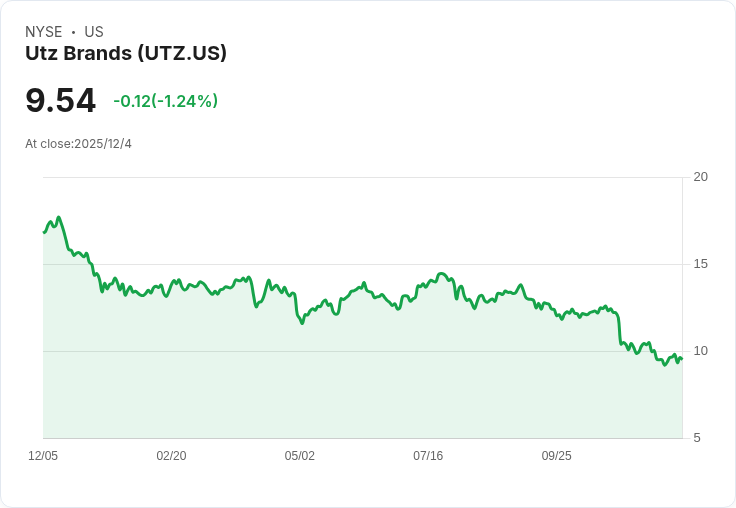
Task: Select the 07/16 date on x-axis
Action: coord(428,456)
